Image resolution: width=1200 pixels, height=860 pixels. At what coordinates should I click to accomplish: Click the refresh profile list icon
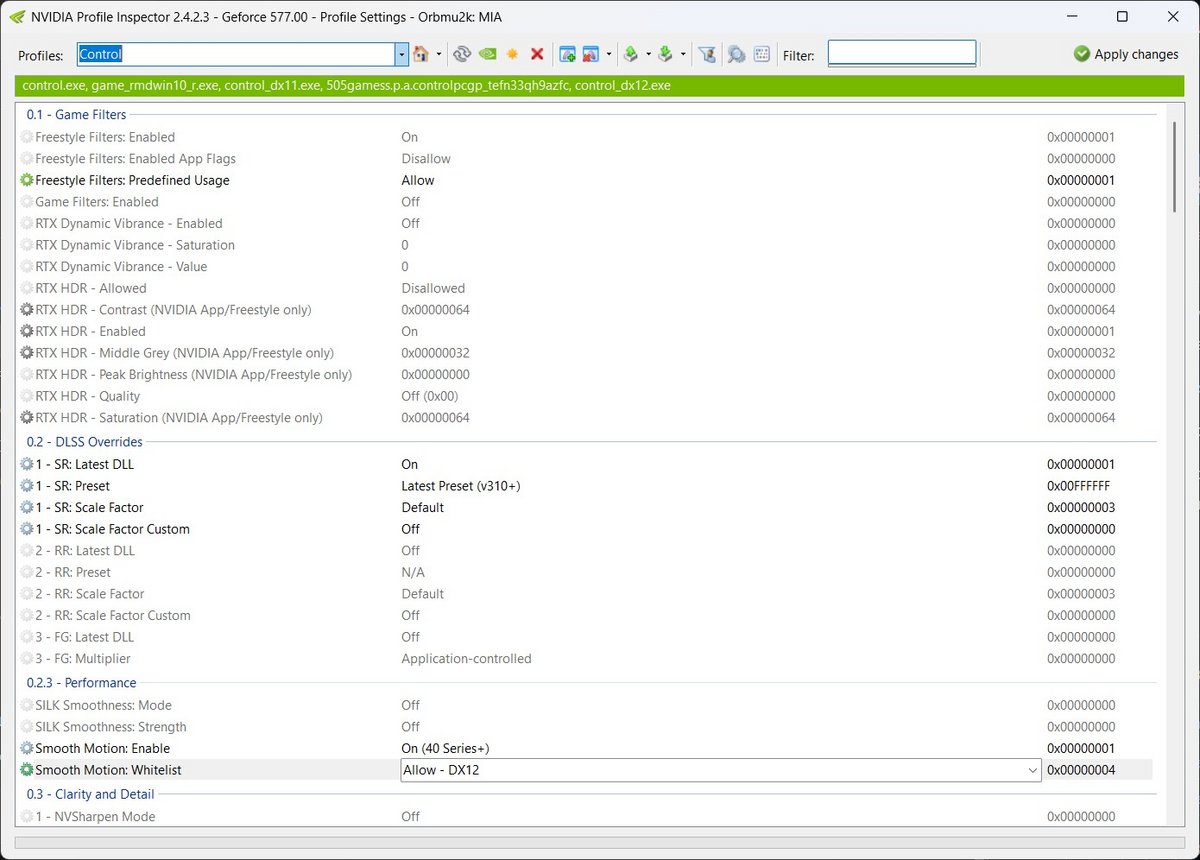click(462, 54)
